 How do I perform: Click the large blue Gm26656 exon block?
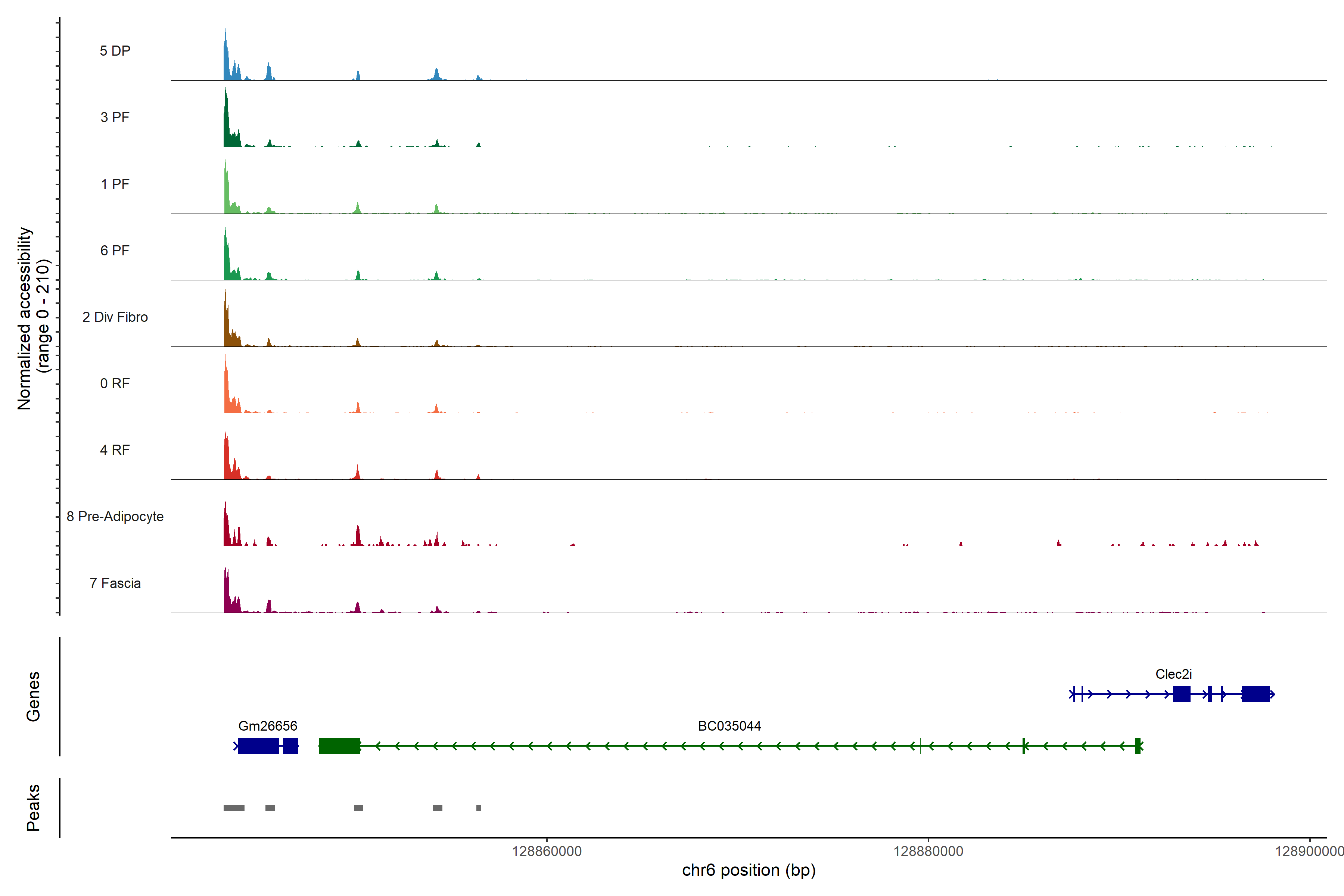pos(258,746)
